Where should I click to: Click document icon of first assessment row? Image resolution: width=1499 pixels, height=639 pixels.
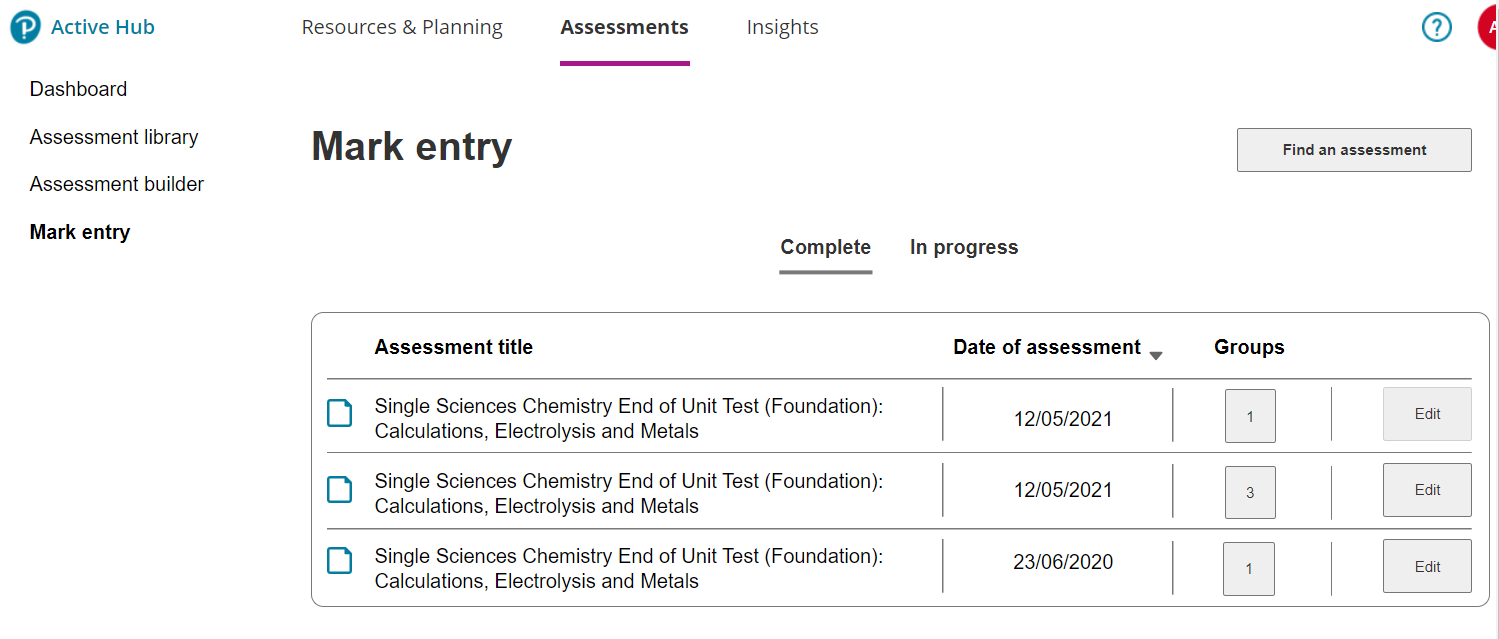[340, 413]
